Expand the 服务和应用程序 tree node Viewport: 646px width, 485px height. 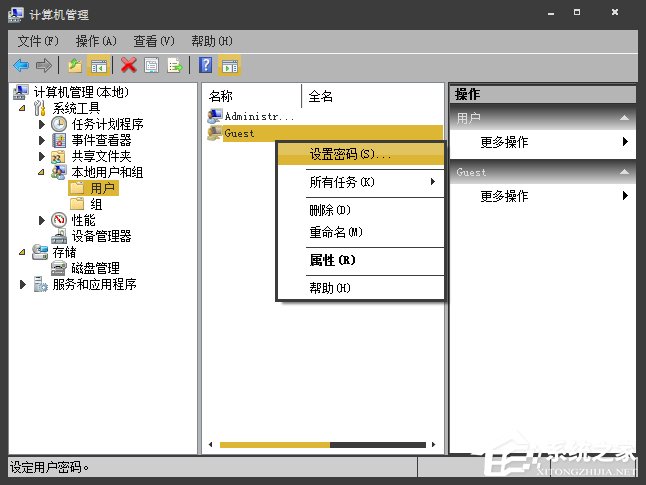(x=24, y=285)
